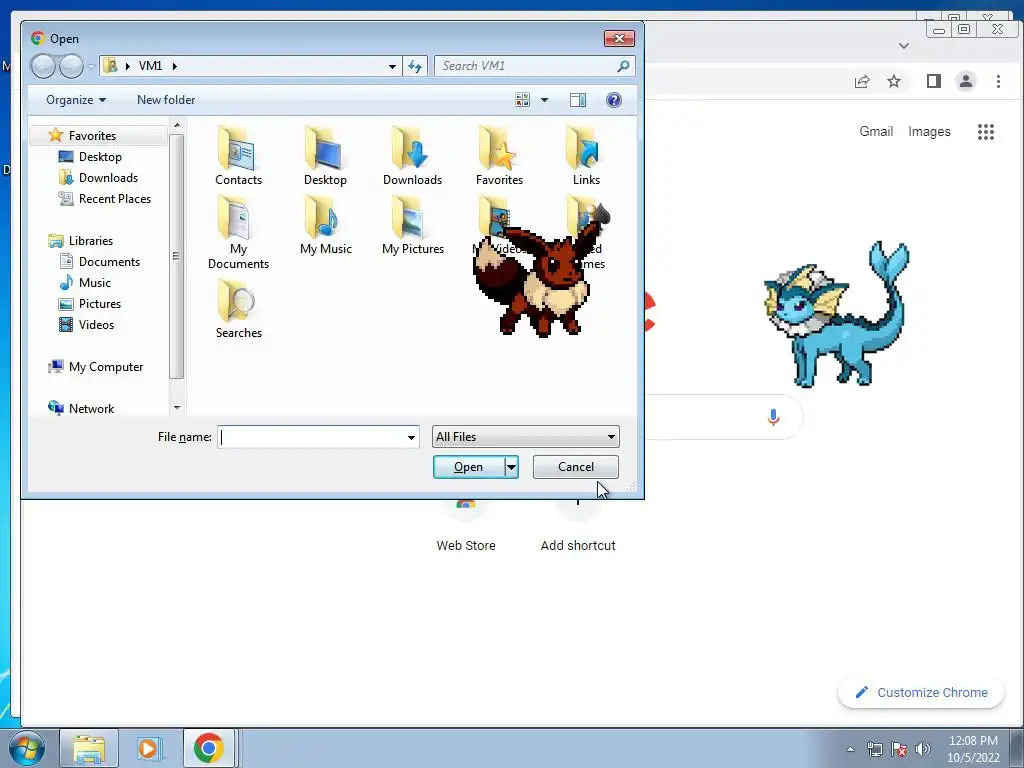
Task: Open Chrome's side panel icon
Action: (x=934, y=81)
